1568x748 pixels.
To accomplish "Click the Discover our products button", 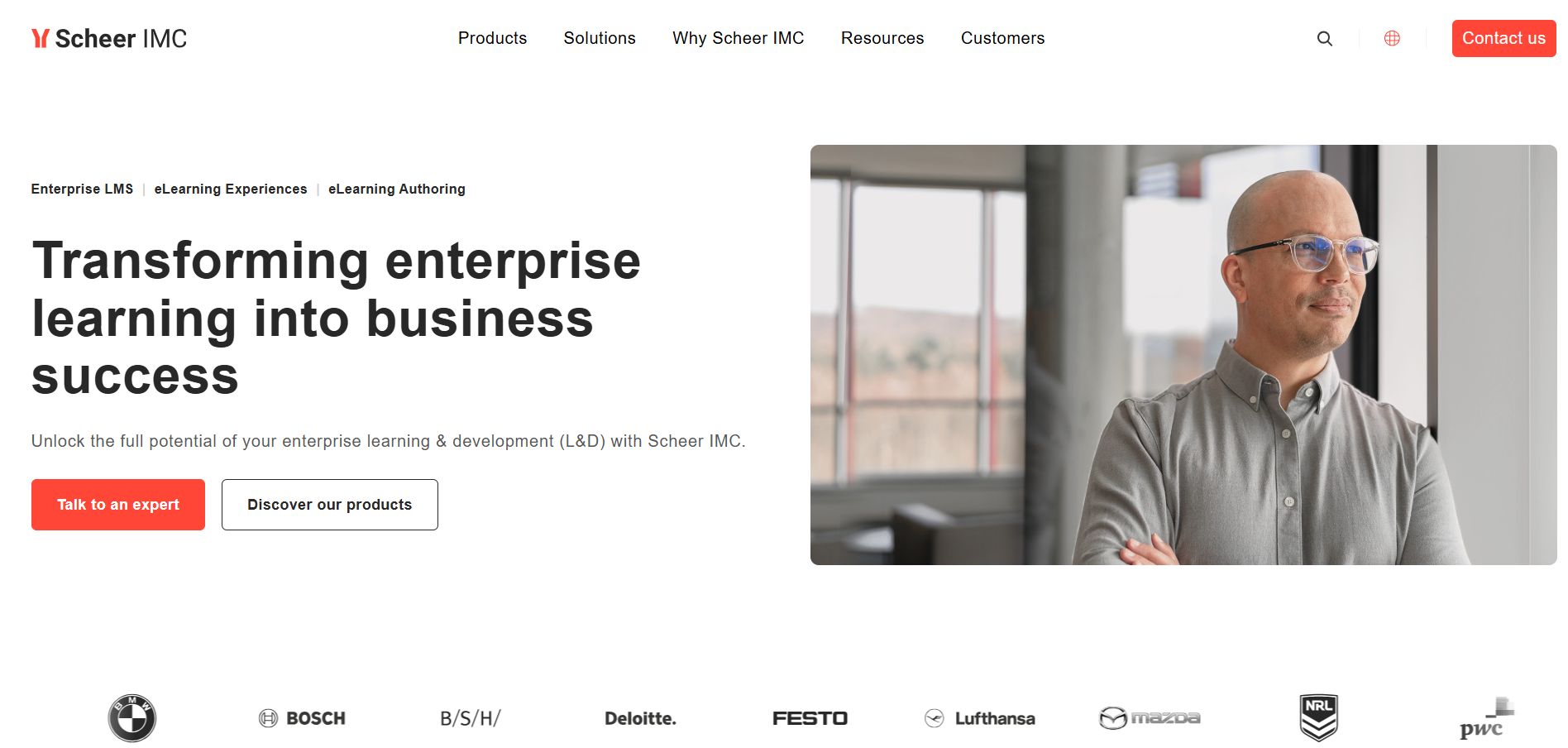I will [329, 504].
